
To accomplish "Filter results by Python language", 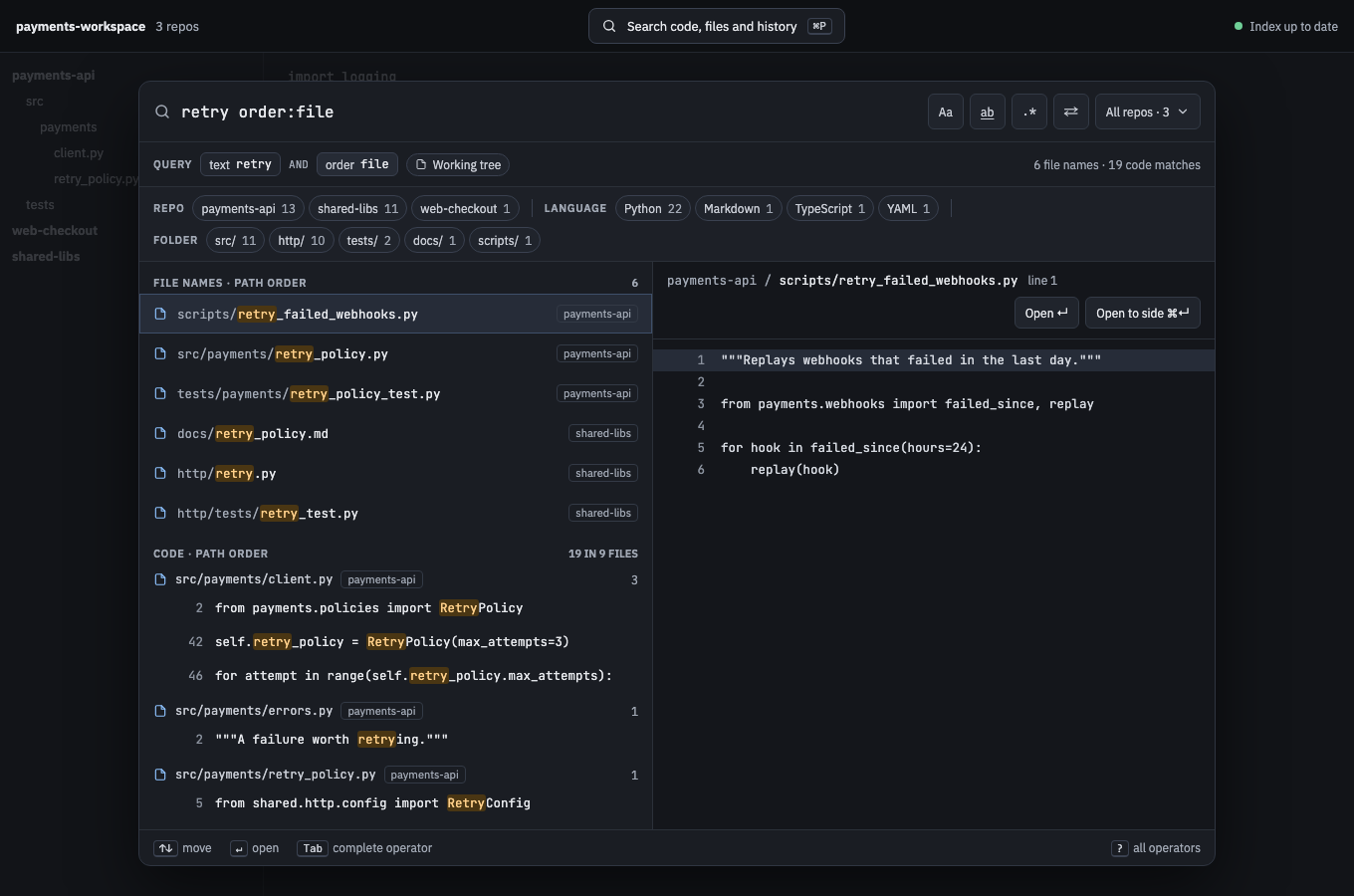I will click(653, 209).
